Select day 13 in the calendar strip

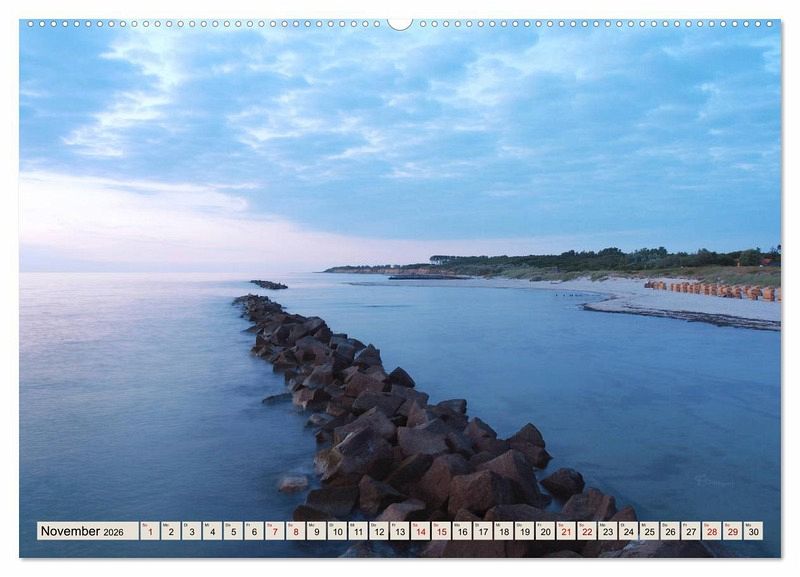pyautogui.click(x=400, y=531)
